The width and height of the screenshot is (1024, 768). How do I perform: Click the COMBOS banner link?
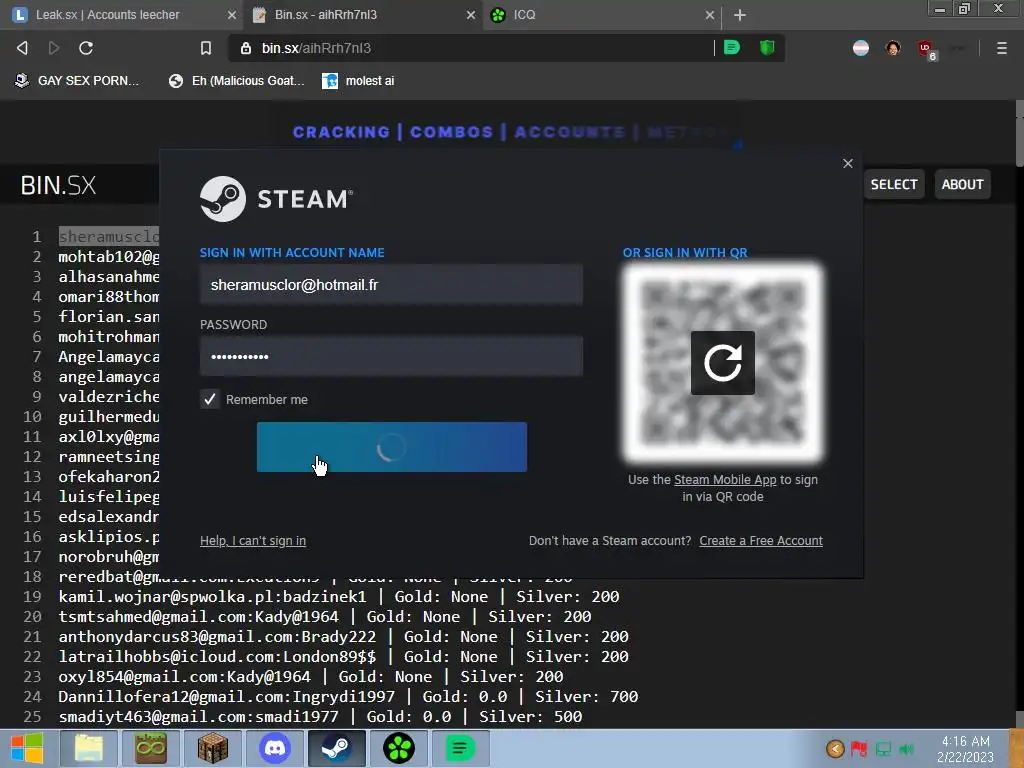pos(451,132)
